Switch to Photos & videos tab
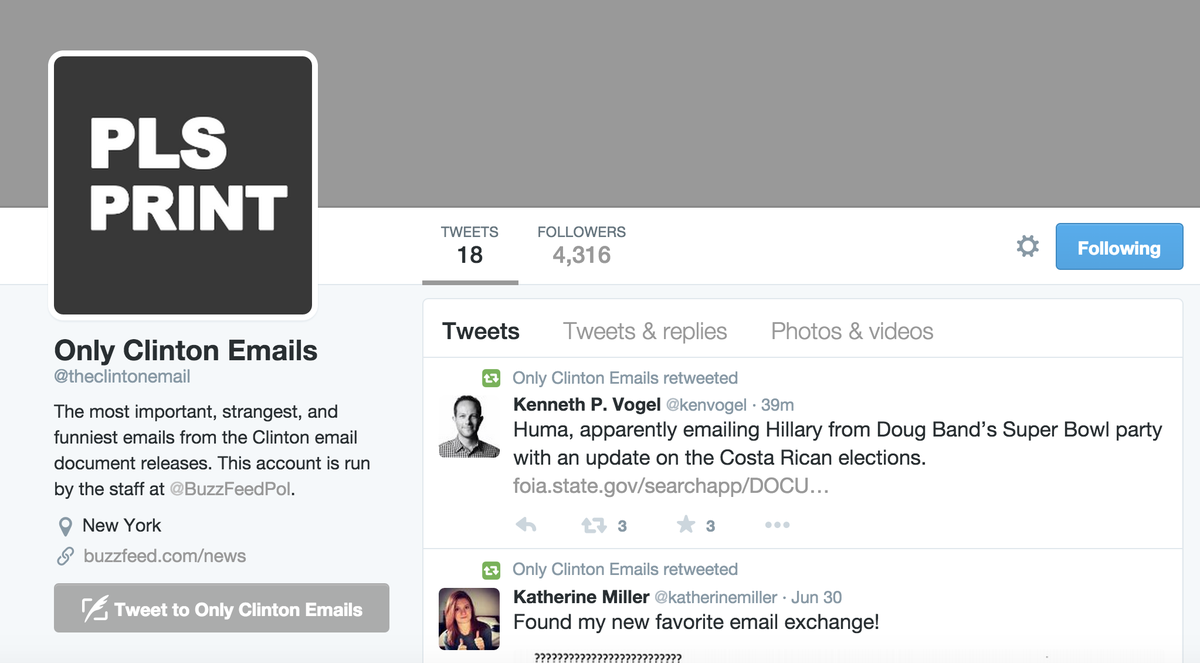The width and height of the screenshot is (1200, 663). point(852,331)
